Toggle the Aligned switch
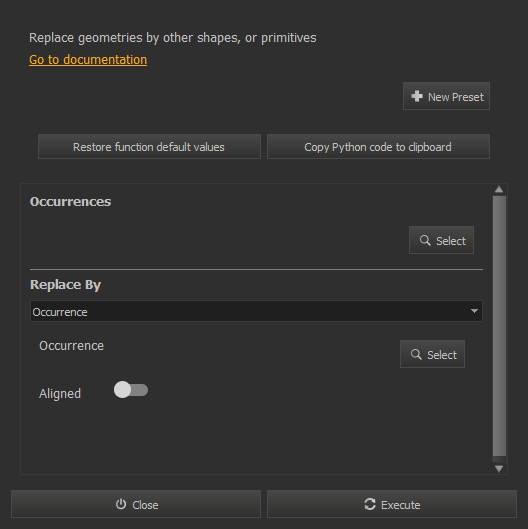 pyautogui.click(x=131, y=390)
